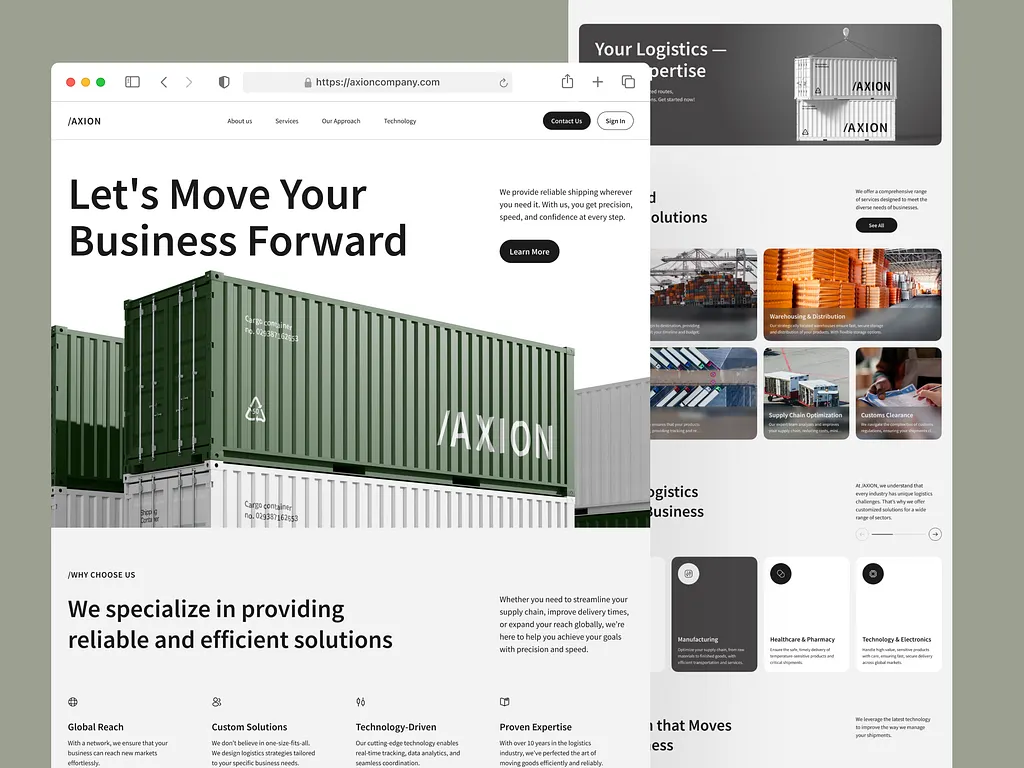The height and width of the screenshot is (768, 1024).
Task: Click the carousel progress slider
Action: coord(897,534)
